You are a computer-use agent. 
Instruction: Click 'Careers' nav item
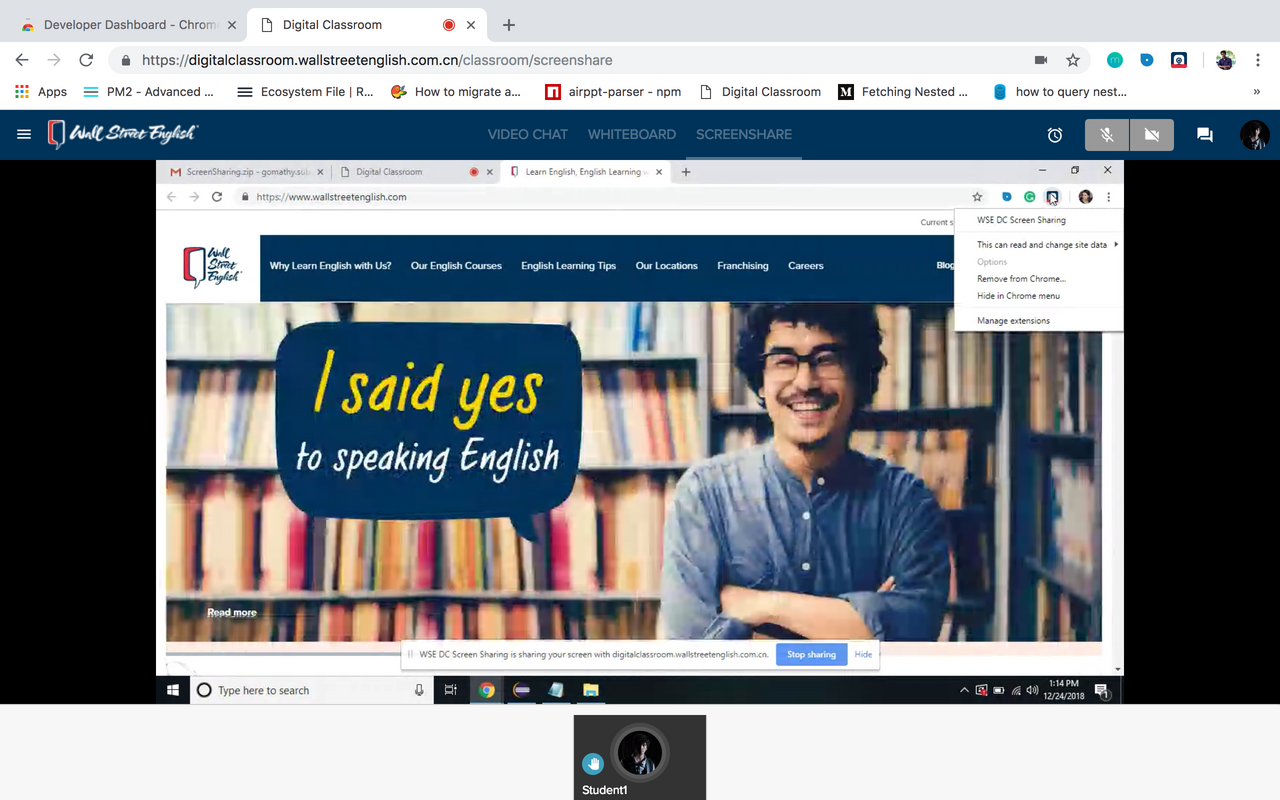[x=806, y=266]
